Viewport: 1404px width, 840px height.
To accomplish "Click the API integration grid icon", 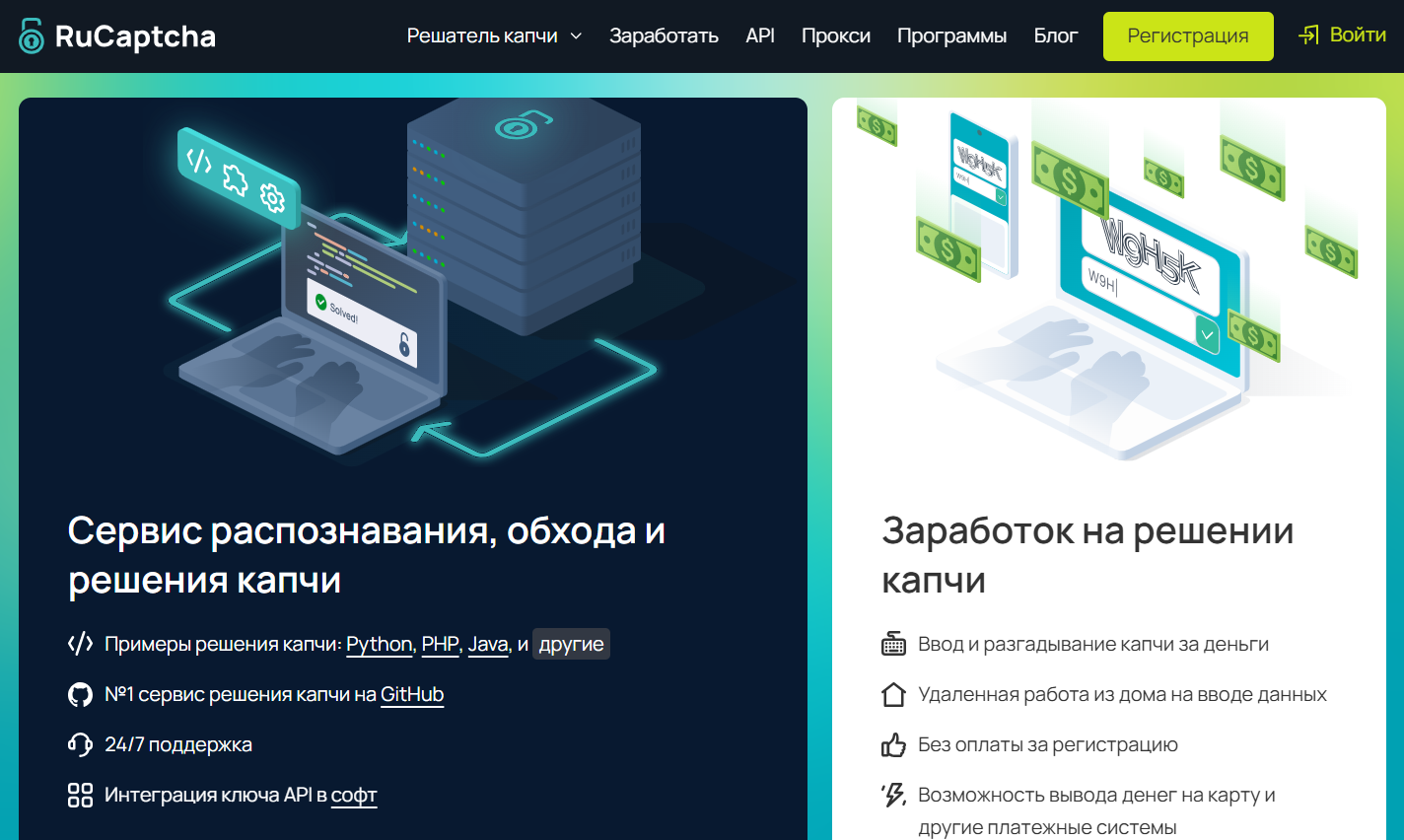I will tap(79, 794).
